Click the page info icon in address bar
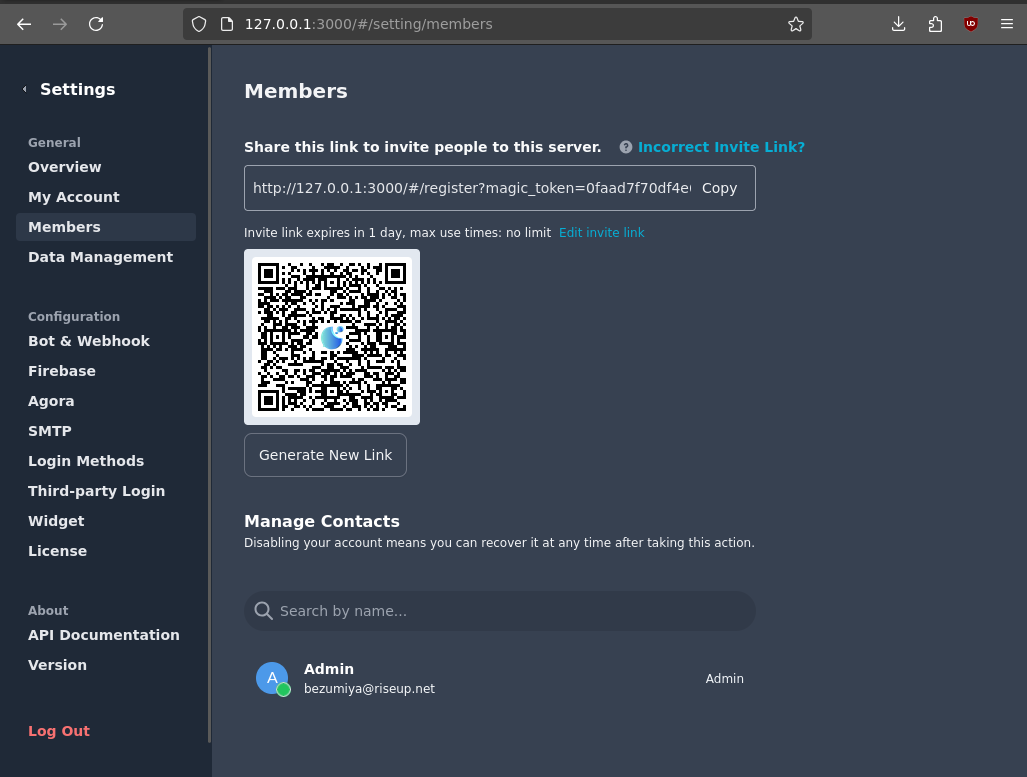1027x777 pixels. point(227,24)
